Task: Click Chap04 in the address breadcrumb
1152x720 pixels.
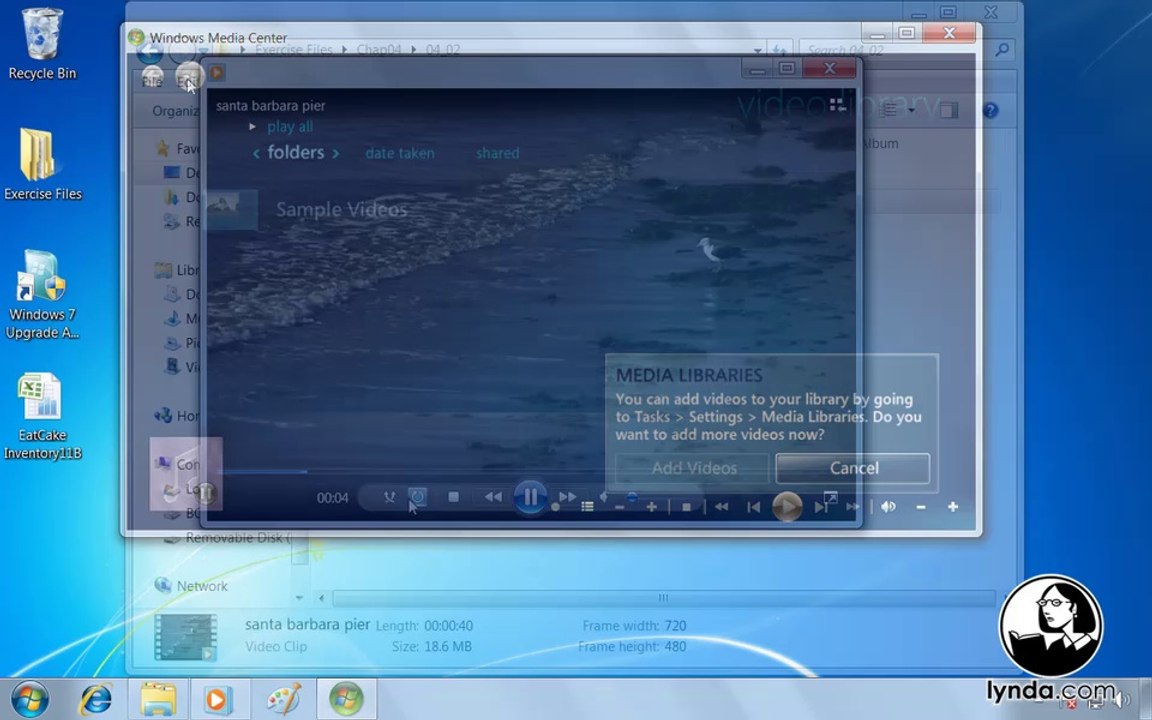Action: click(378, 50)
